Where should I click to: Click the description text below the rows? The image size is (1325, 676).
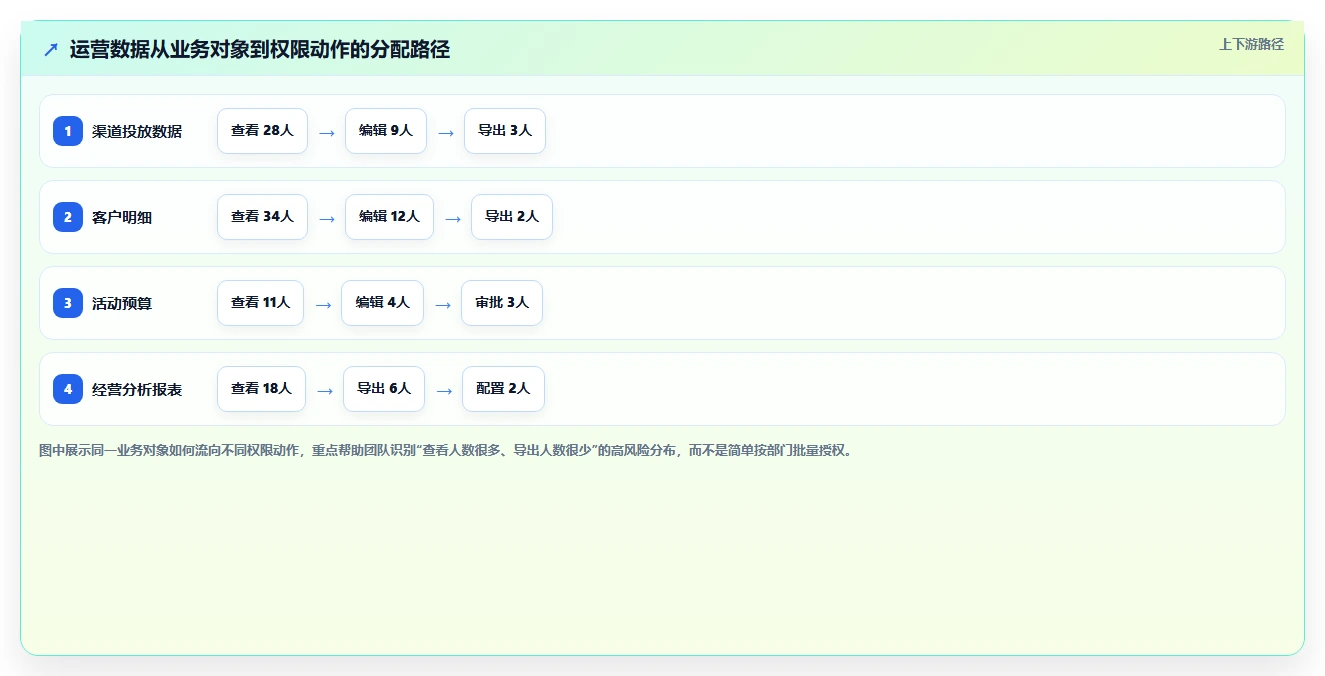tap(446, 451)
